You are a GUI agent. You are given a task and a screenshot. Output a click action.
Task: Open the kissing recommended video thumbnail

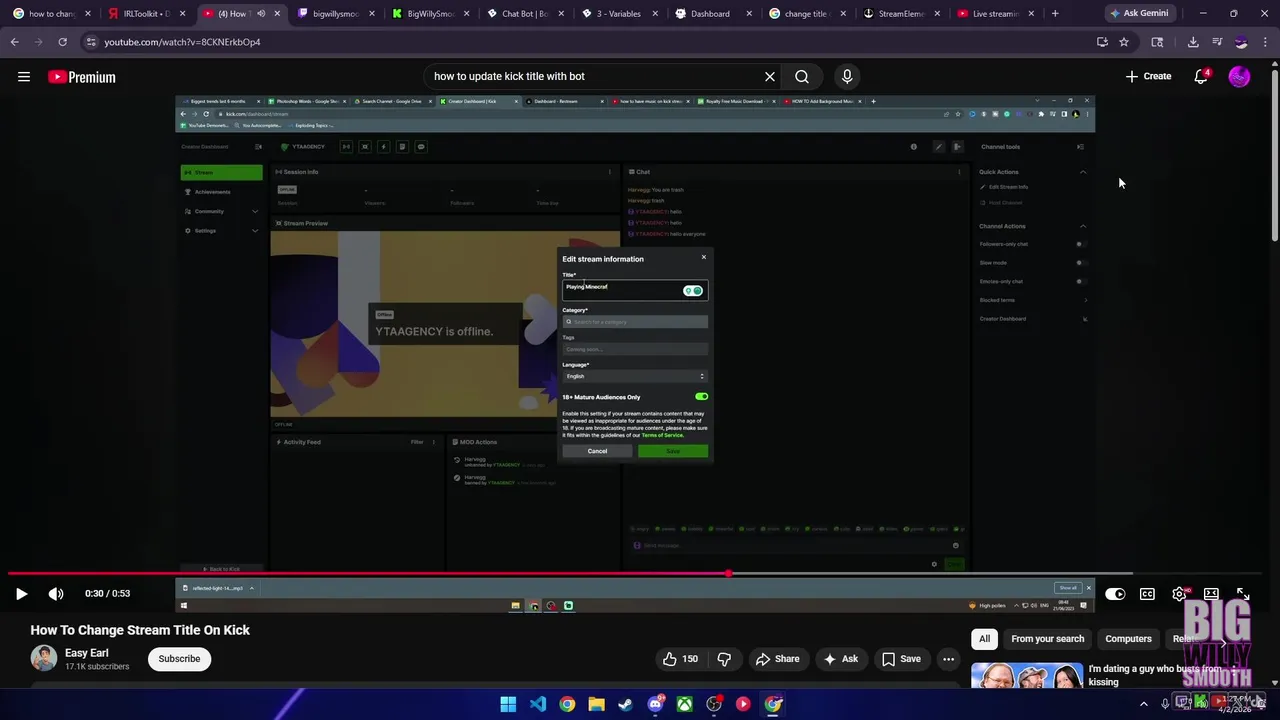click(1026, 676)
